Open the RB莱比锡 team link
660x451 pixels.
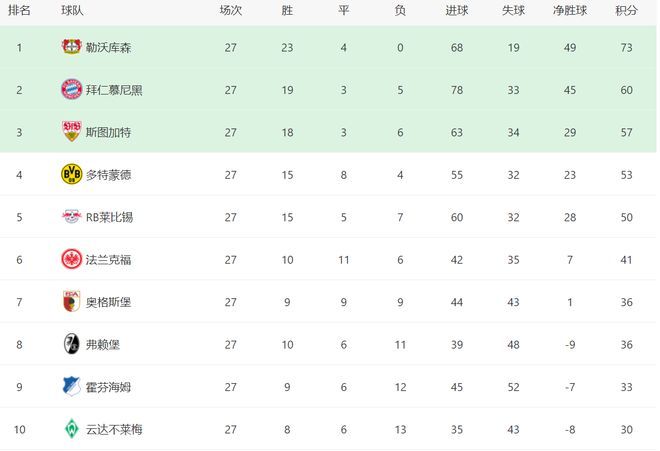[x=109, y=217]
